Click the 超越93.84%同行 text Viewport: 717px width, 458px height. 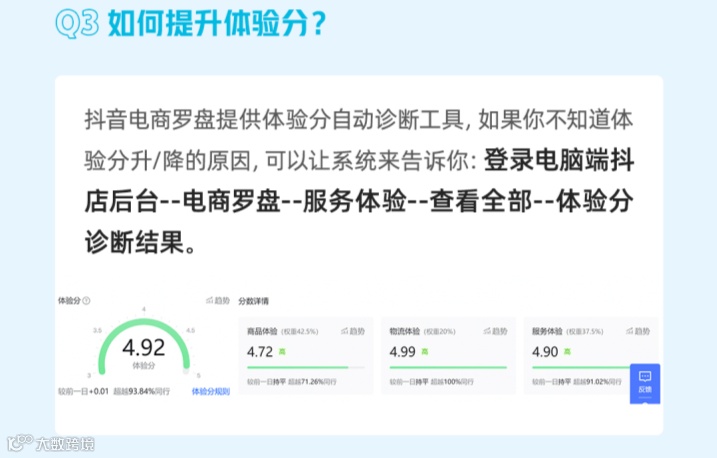coord(141,391)
